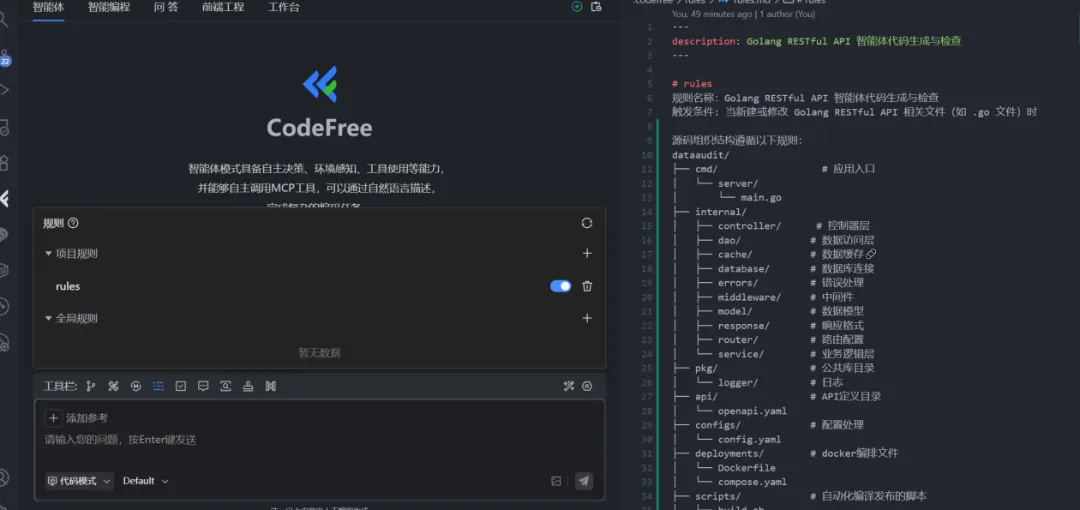Click the magic wand icon
Image resolution: width=1080 pixels, height=510 pixels.
coord(569,387)
